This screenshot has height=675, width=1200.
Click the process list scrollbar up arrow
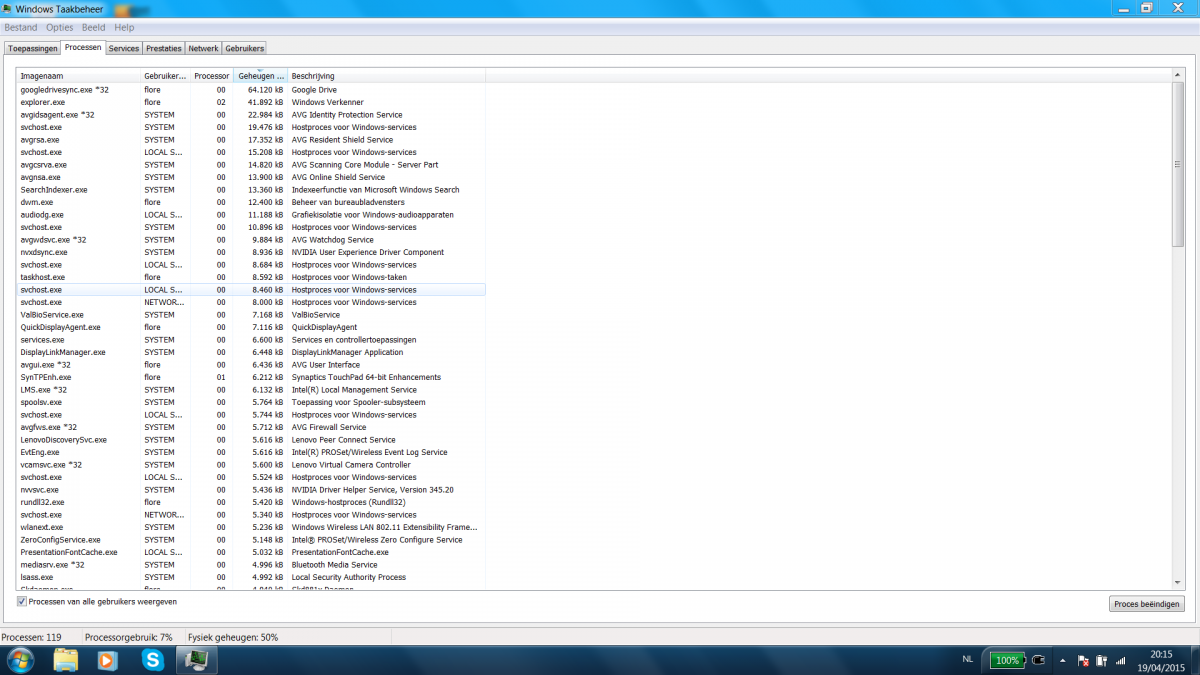point(1177,75)
